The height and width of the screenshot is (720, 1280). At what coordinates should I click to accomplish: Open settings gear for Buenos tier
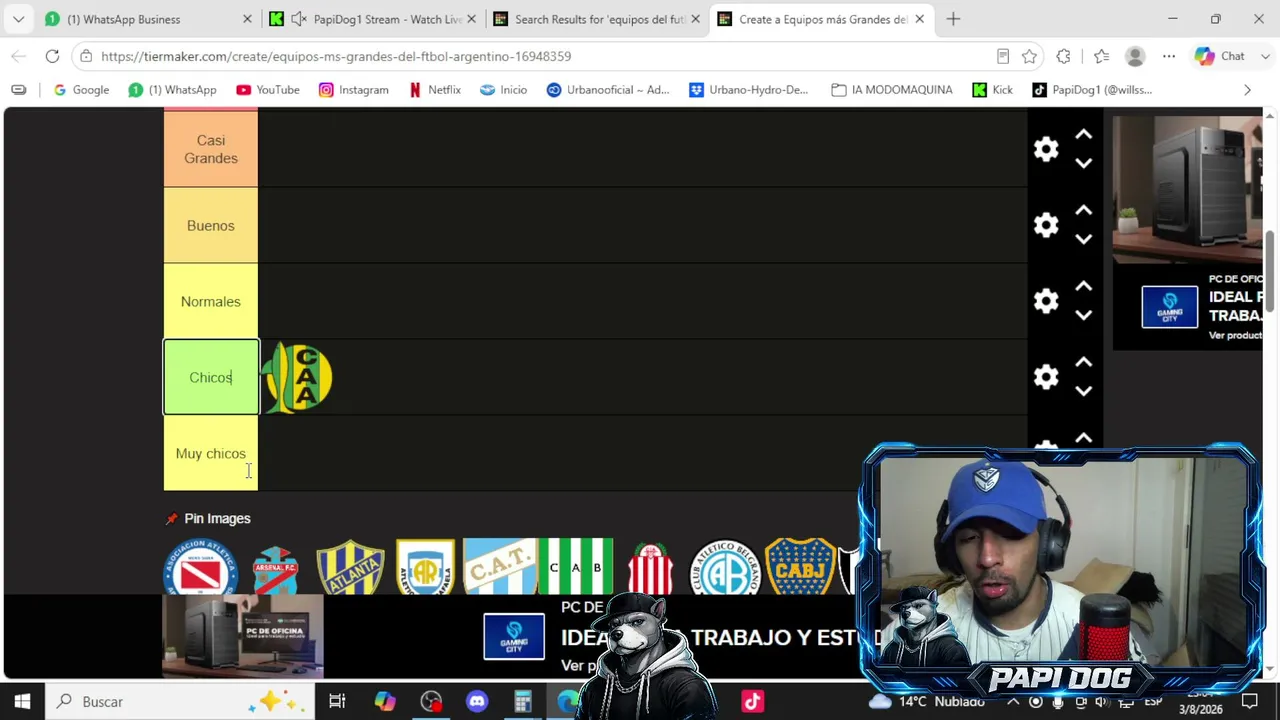(1046, 225)
